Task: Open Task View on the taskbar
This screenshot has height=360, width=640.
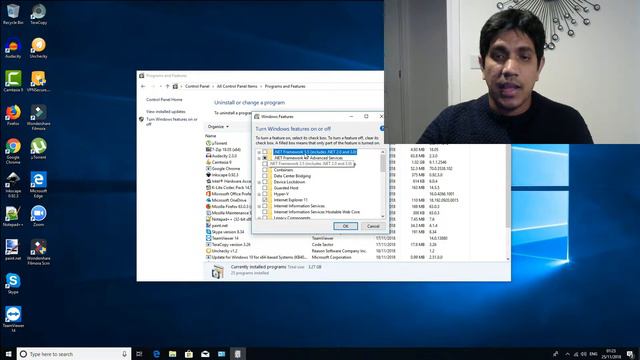Action: 139,354
